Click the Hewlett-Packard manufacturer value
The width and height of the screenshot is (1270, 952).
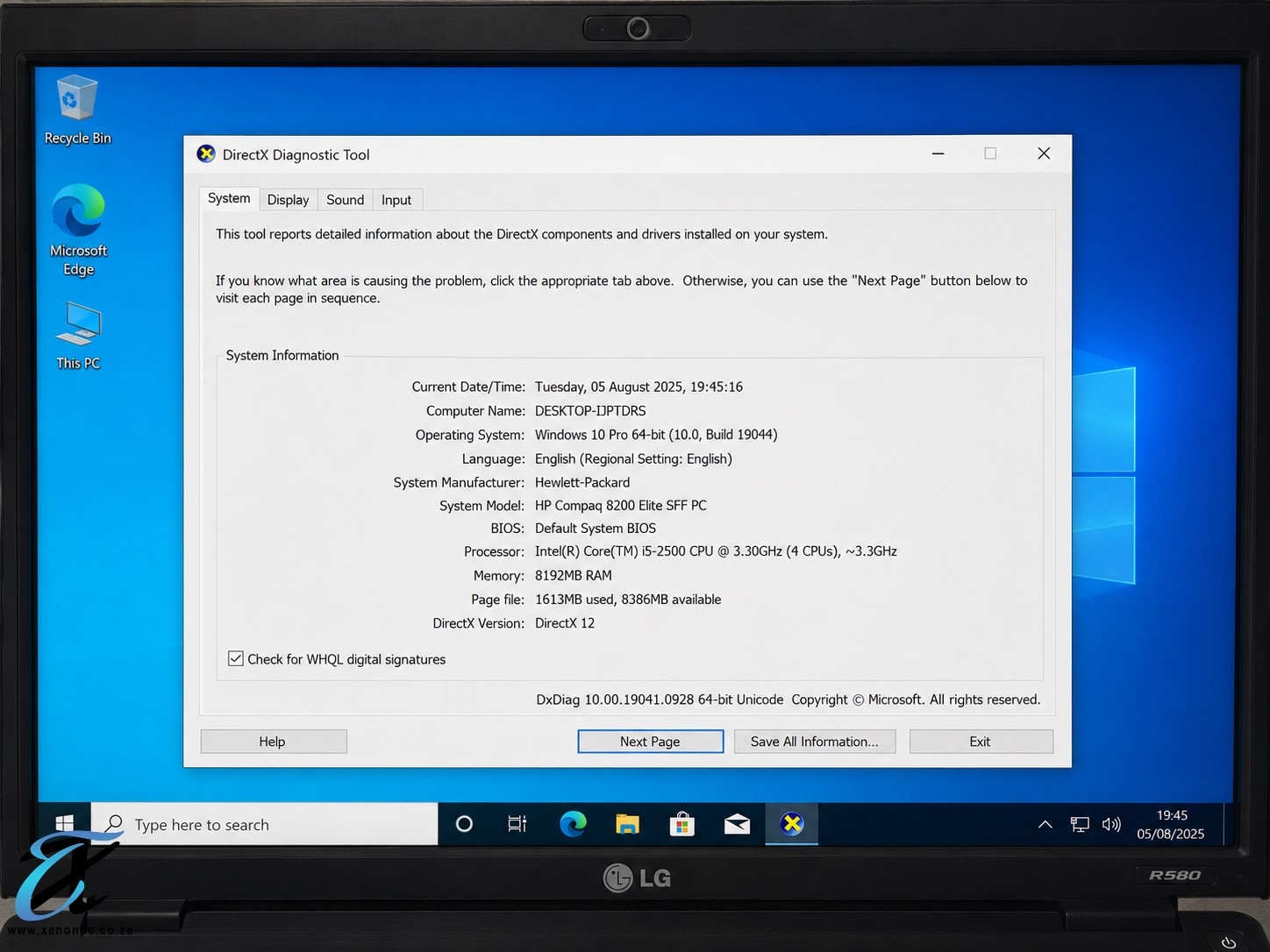tap(582, 483)
